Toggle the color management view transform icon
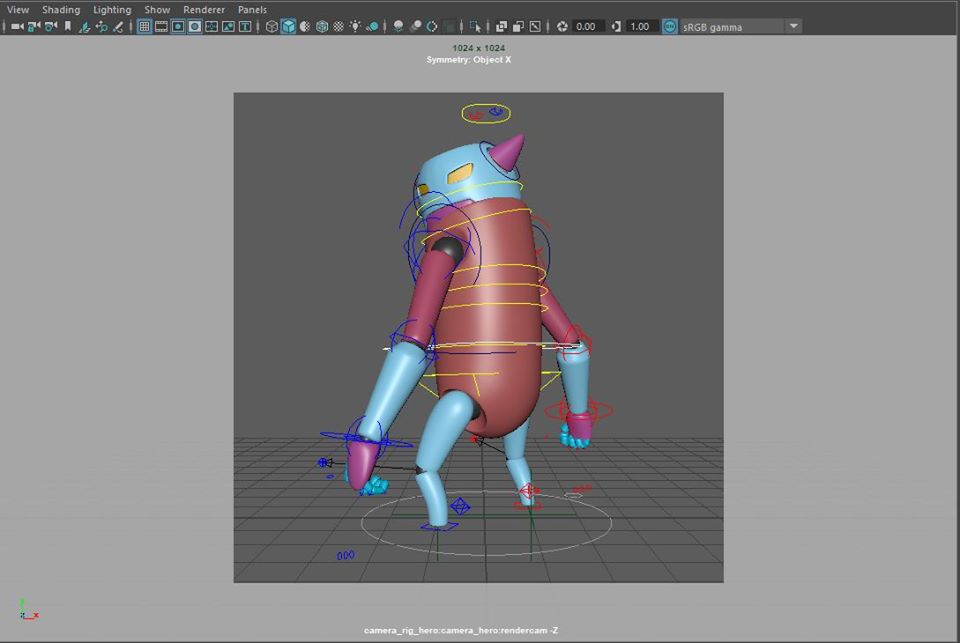 coord(669,26)
